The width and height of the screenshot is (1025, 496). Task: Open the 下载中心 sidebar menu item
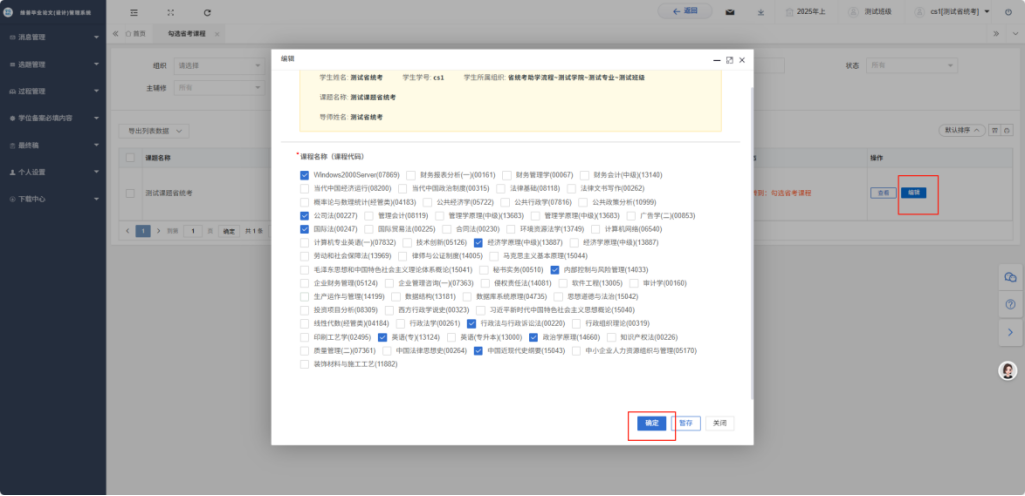(52, 198)
